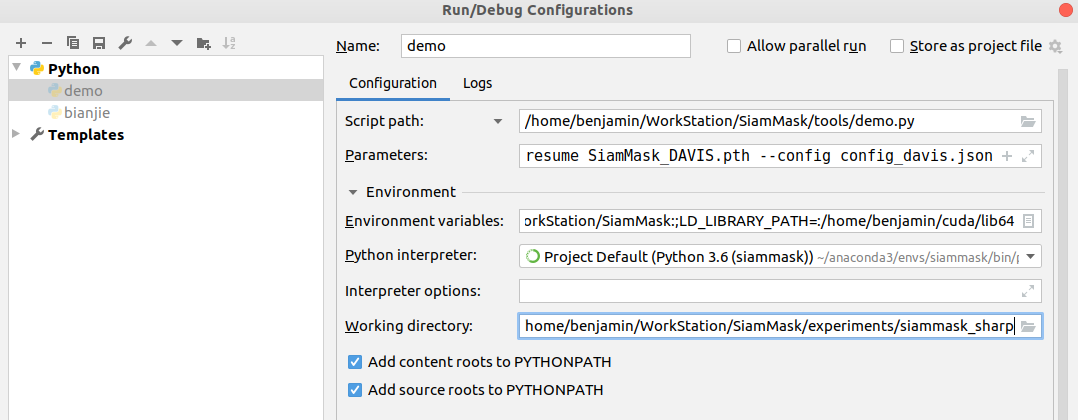Switch to the Logs tab
Image resolution: width=1078 pixels, height=420 pixels.
pos(477,83)
